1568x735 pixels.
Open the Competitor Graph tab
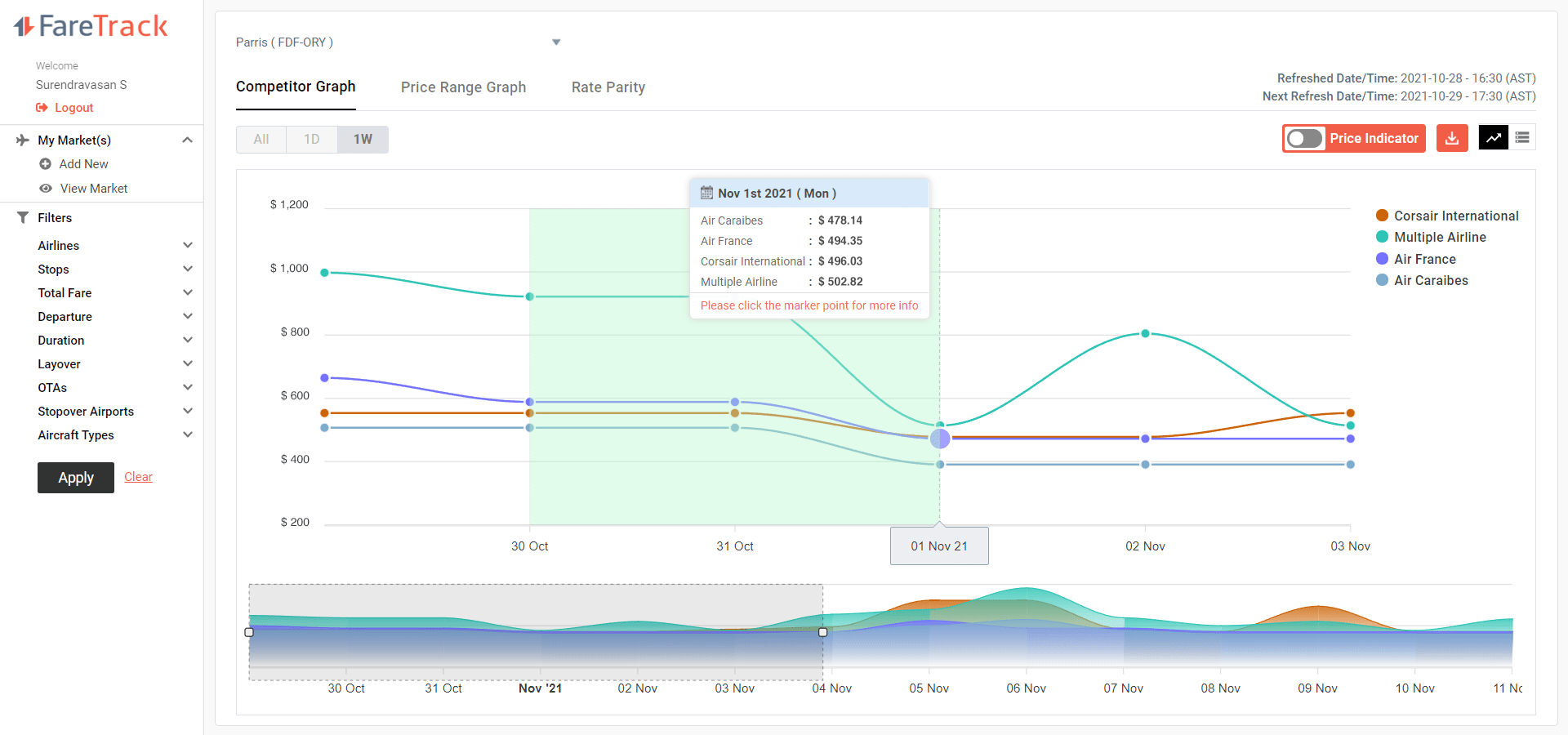click(296, 87)
